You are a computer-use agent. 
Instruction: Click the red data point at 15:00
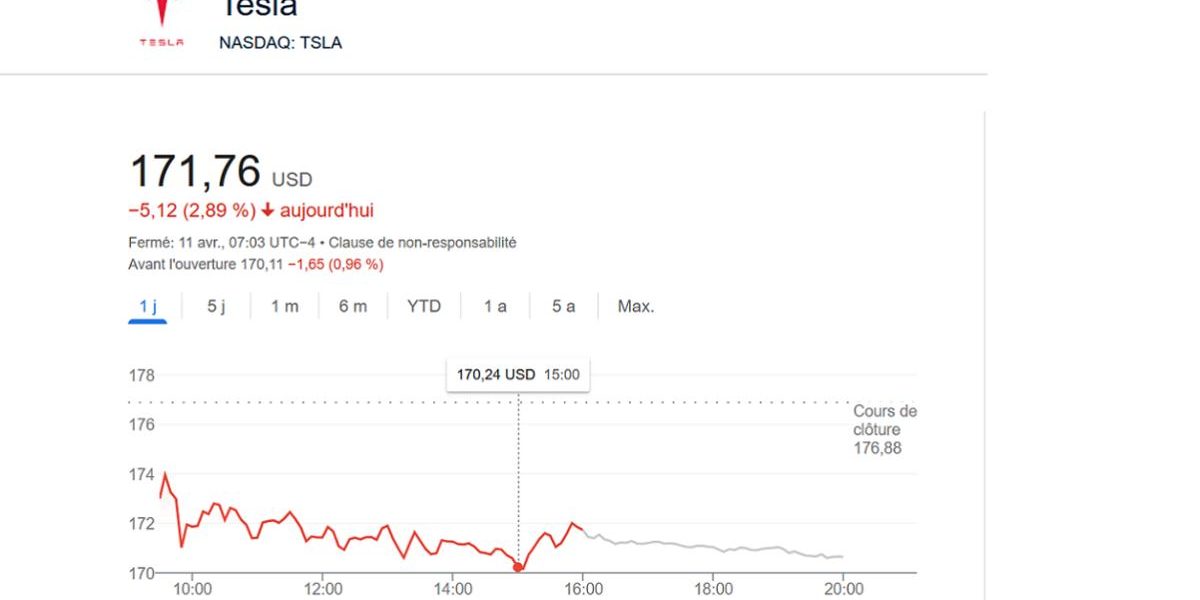tap(518, 567)
